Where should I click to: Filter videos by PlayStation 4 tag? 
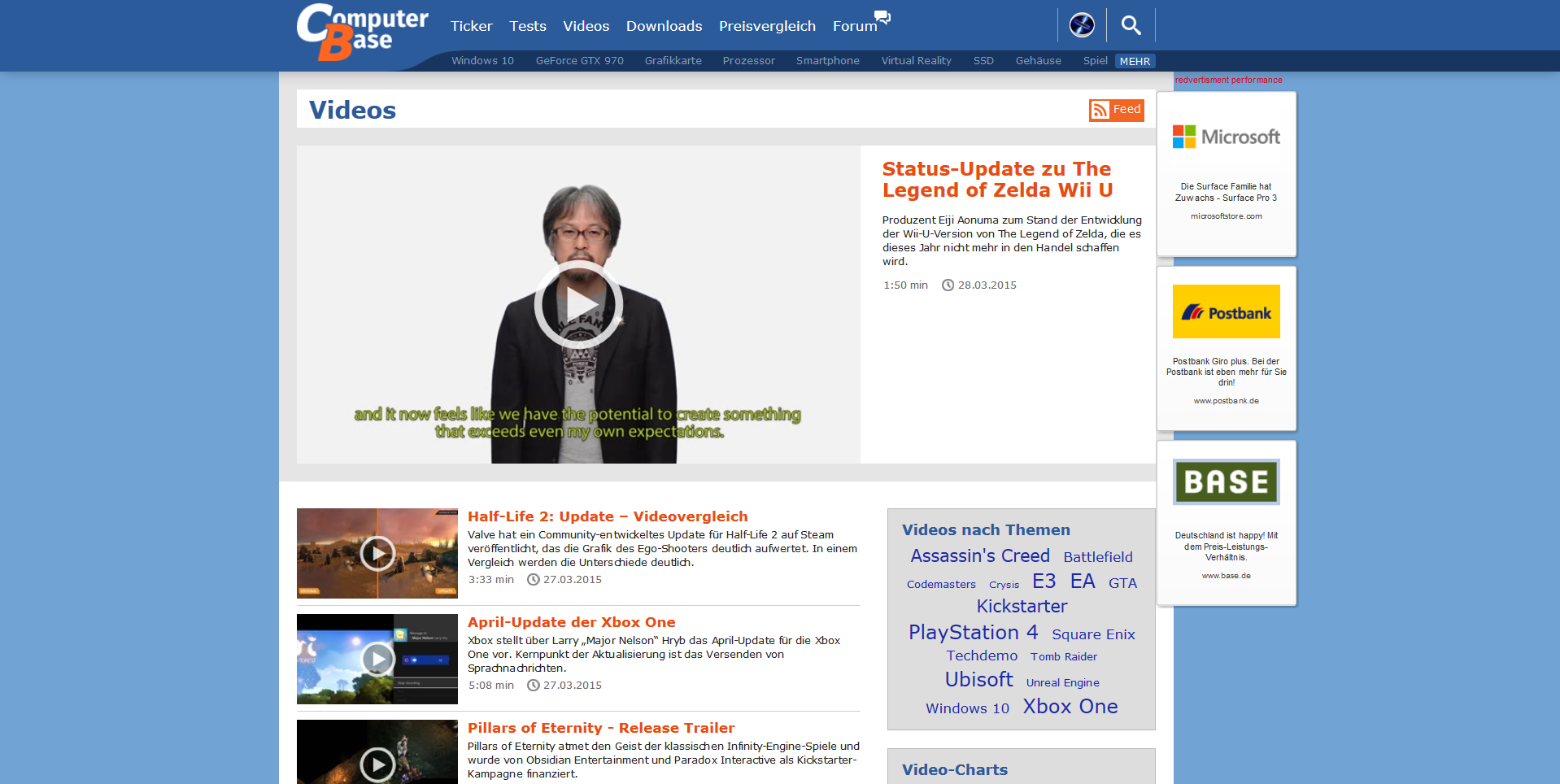[974, 633]
